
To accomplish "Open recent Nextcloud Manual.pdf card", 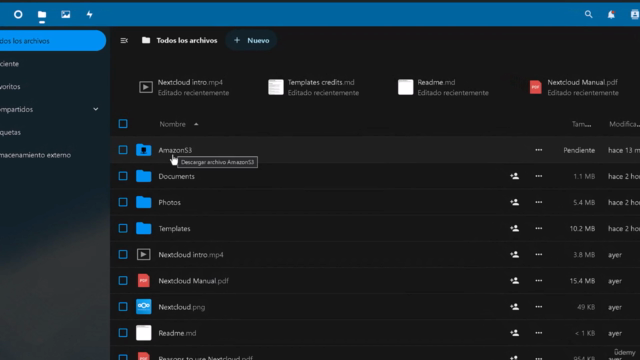I will click(x=574, y=87).
